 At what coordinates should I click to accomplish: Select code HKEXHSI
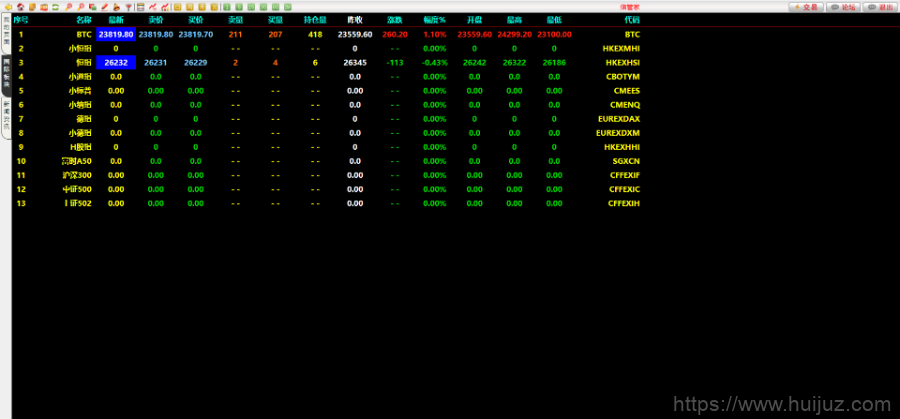[623, 63]
